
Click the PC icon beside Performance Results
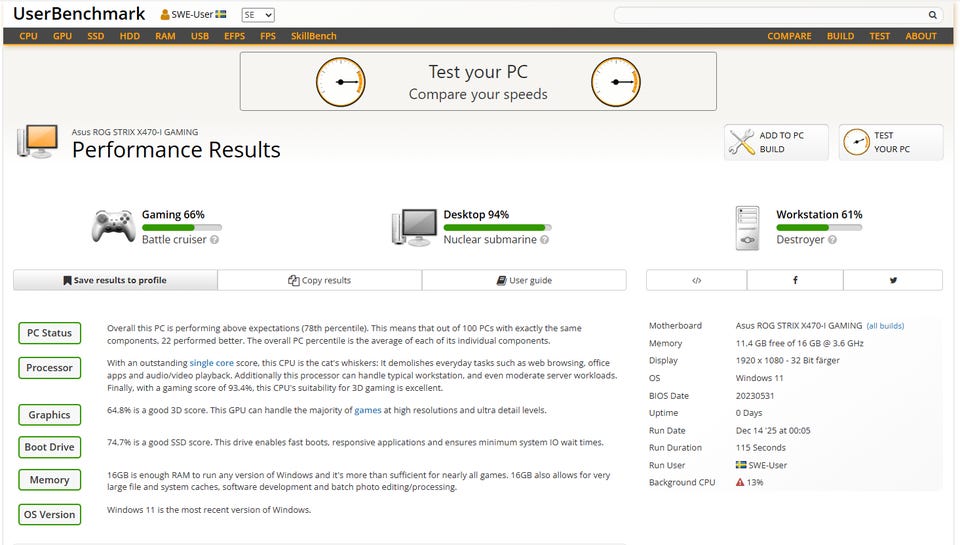coord(38,141)
